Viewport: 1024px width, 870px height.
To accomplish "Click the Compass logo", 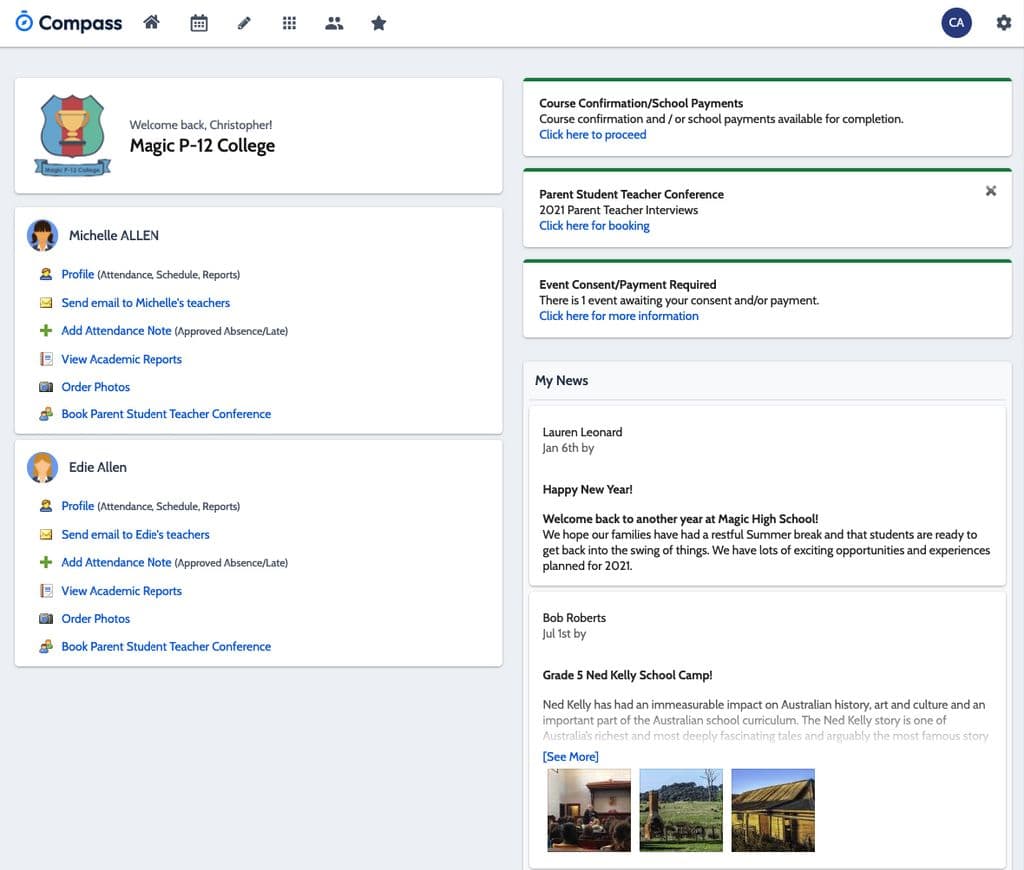I will pyautogui.click(x=69, y=23).
